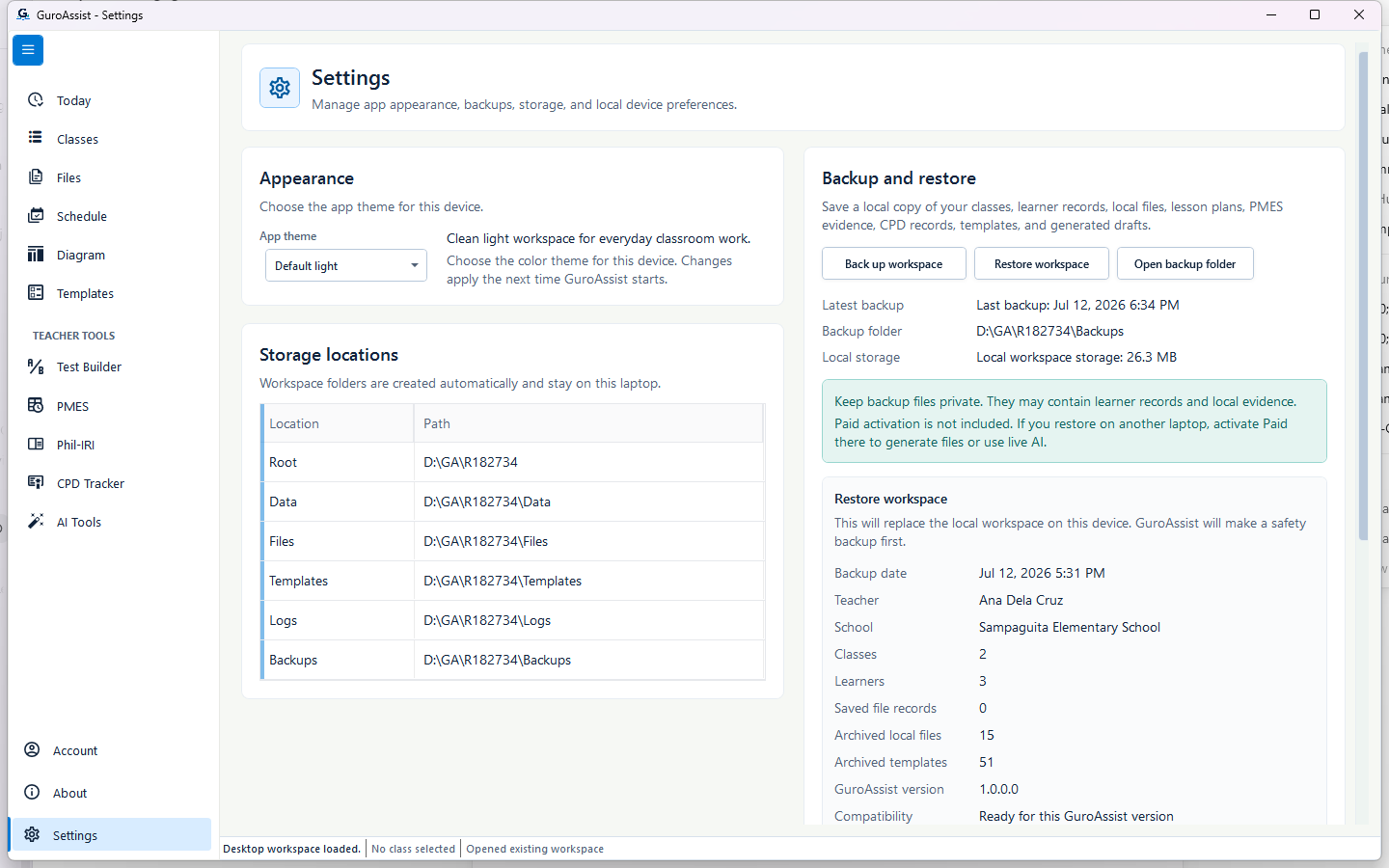Click Last backup date value
1389x868 pixels.
pyautogui.click(x=1077, y=305)
